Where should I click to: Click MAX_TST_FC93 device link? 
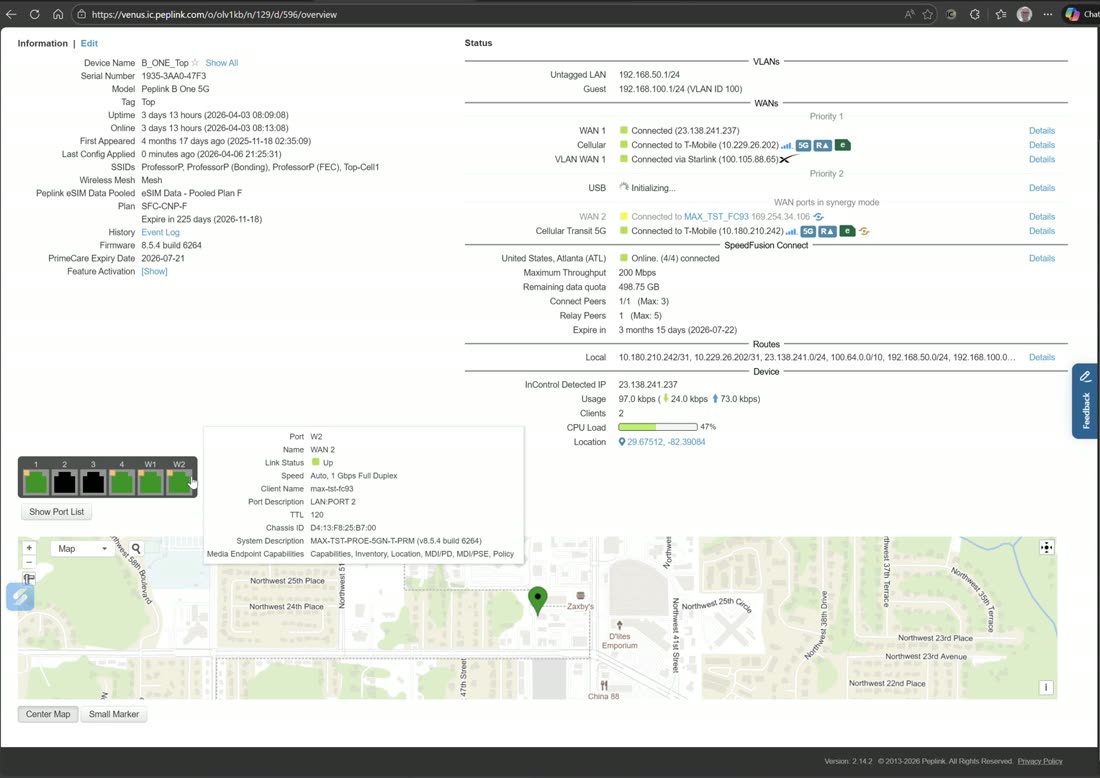[716, 217]
